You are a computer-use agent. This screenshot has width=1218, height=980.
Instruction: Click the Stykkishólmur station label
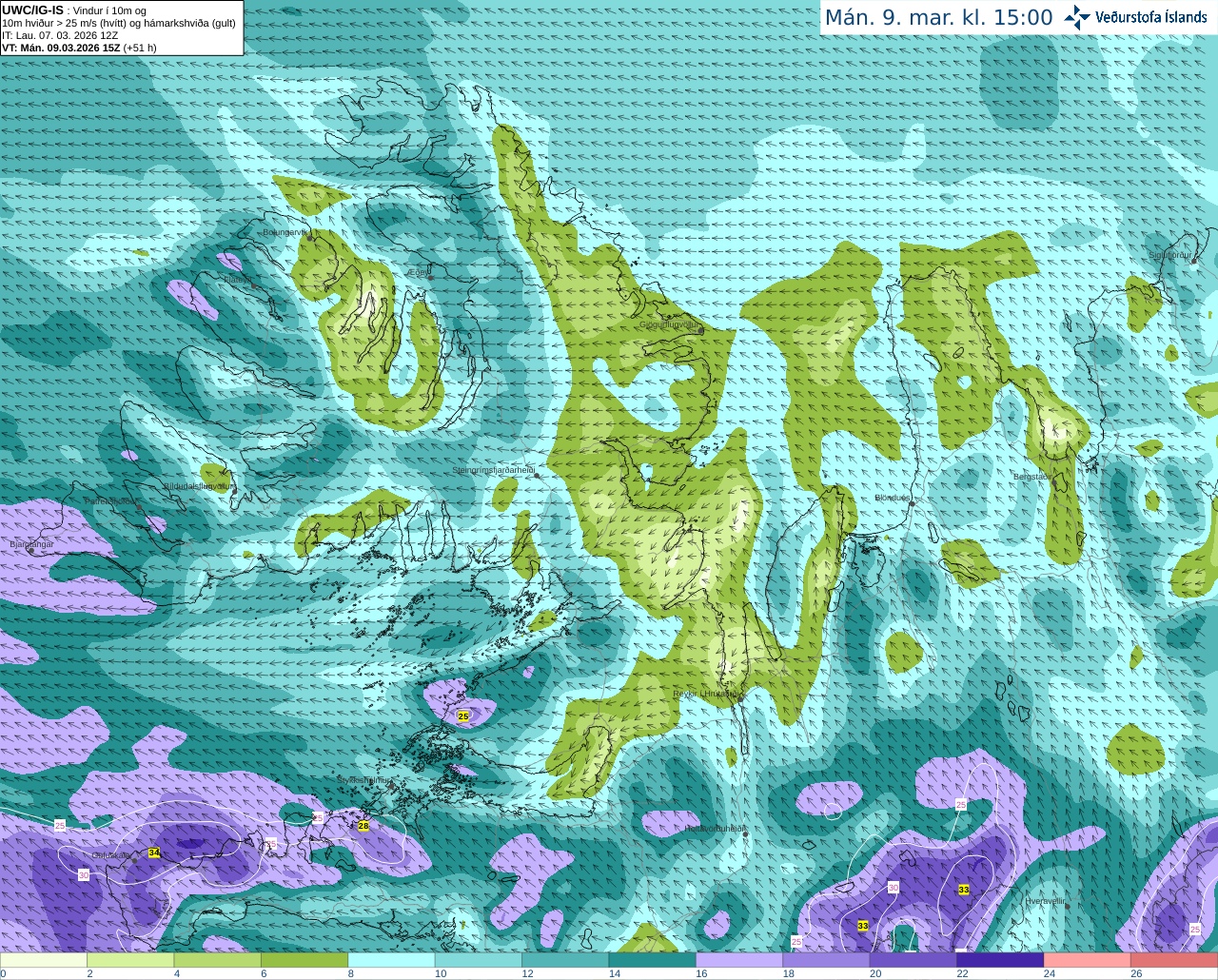point(363,780)
